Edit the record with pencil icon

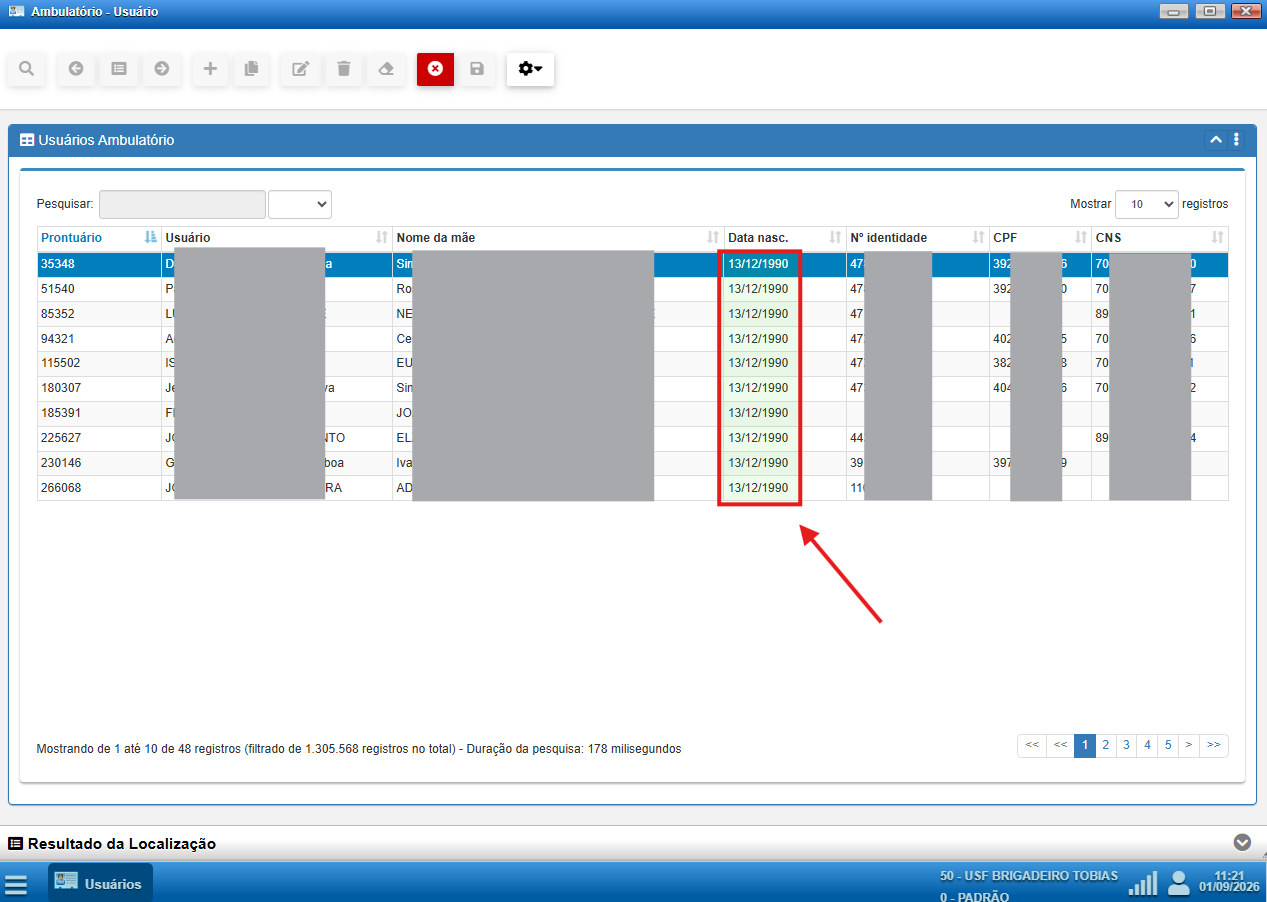pyautogui.click(x=300, y=69)
